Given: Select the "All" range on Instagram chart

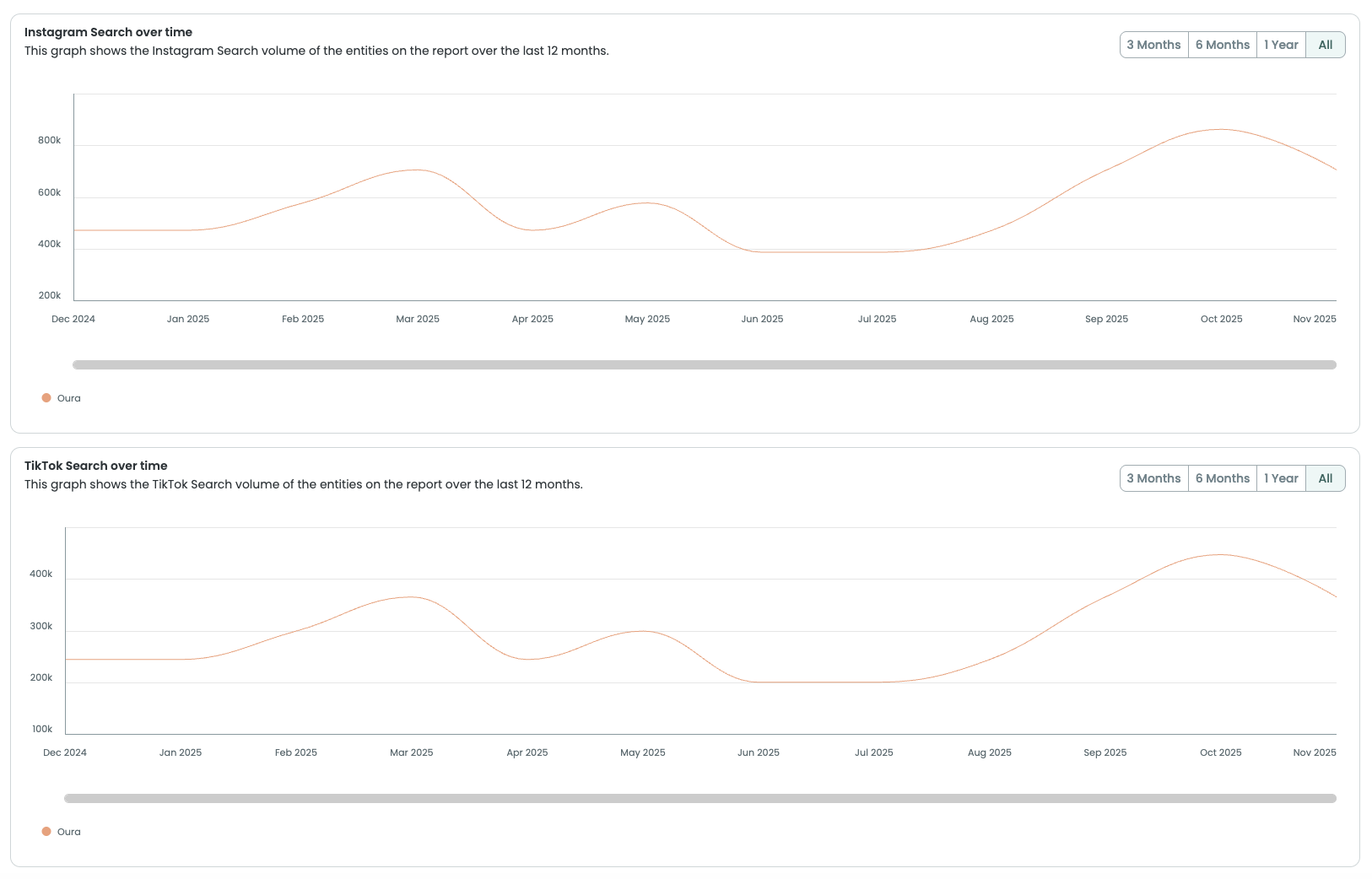Looking at the screenshot, I should click(1325, 44).
